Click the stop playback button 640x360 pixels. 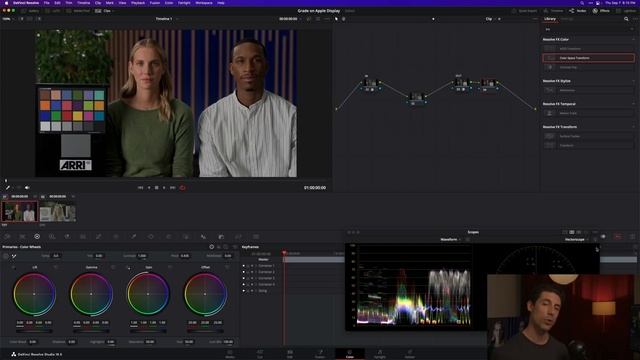click(x=157, y=188)
